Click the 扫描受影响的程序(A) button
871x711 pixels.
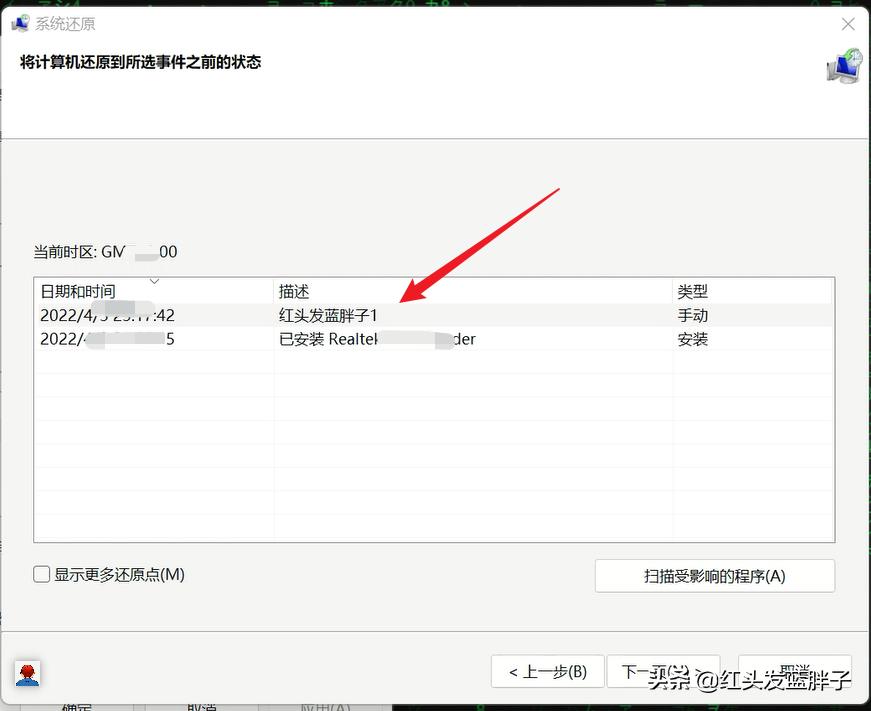pyautogui.click(x=714, y=576)
